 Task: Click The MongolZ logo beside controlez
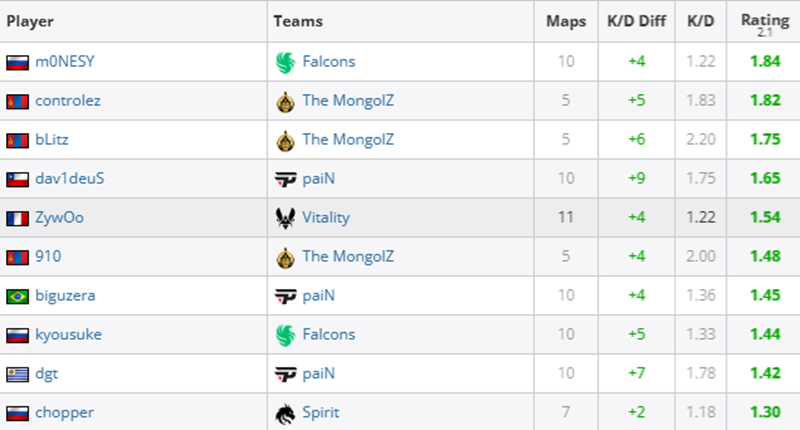coord(286,101)
